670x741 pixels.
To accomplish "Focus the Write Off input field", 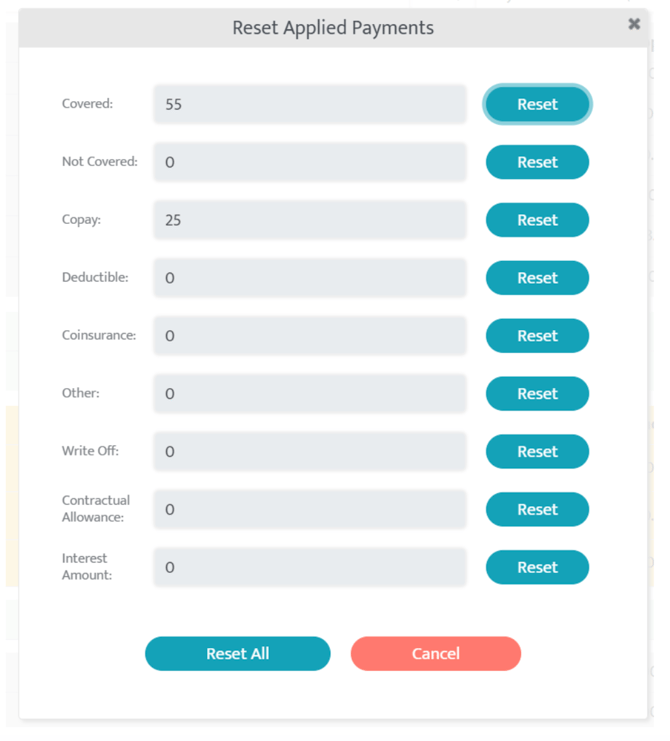I will tap(310, 452).
